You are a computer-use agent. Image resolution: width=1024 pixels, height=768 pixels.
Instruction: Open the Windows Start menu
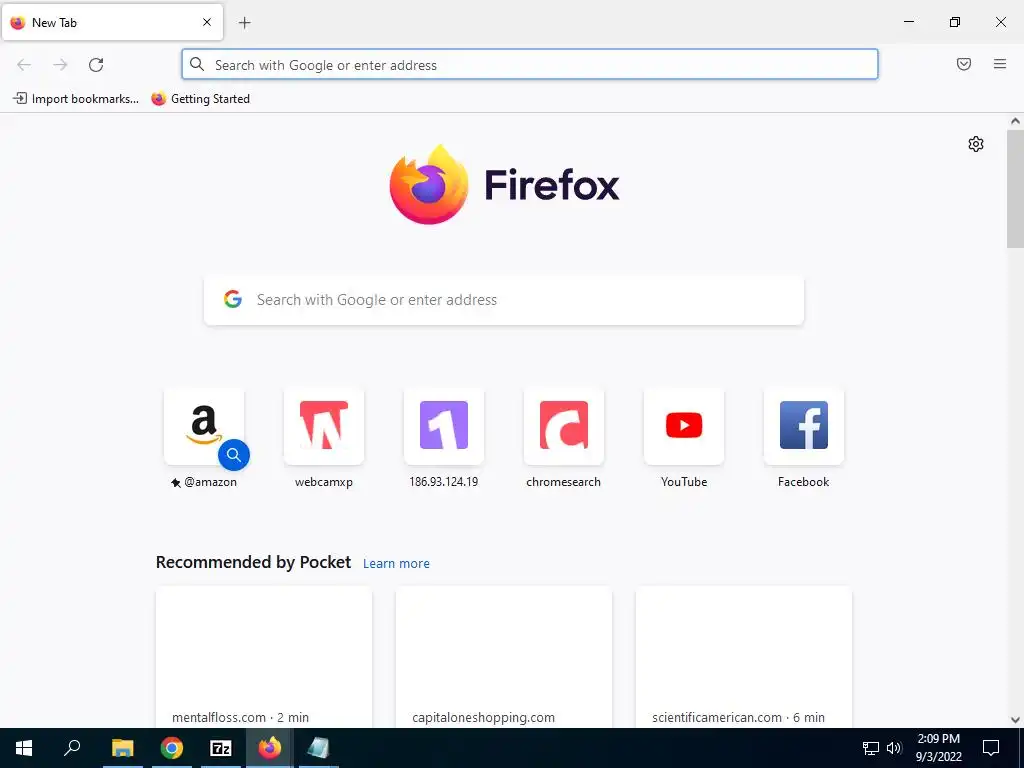(x=24, y=748)
